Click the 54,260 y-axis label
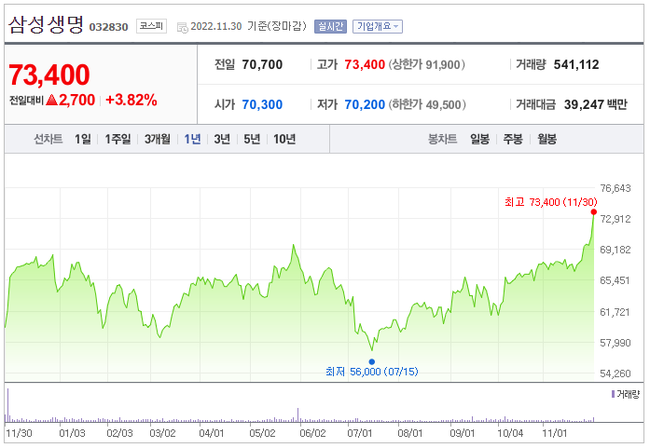This screenshot has width=650, height=448. 615,374
